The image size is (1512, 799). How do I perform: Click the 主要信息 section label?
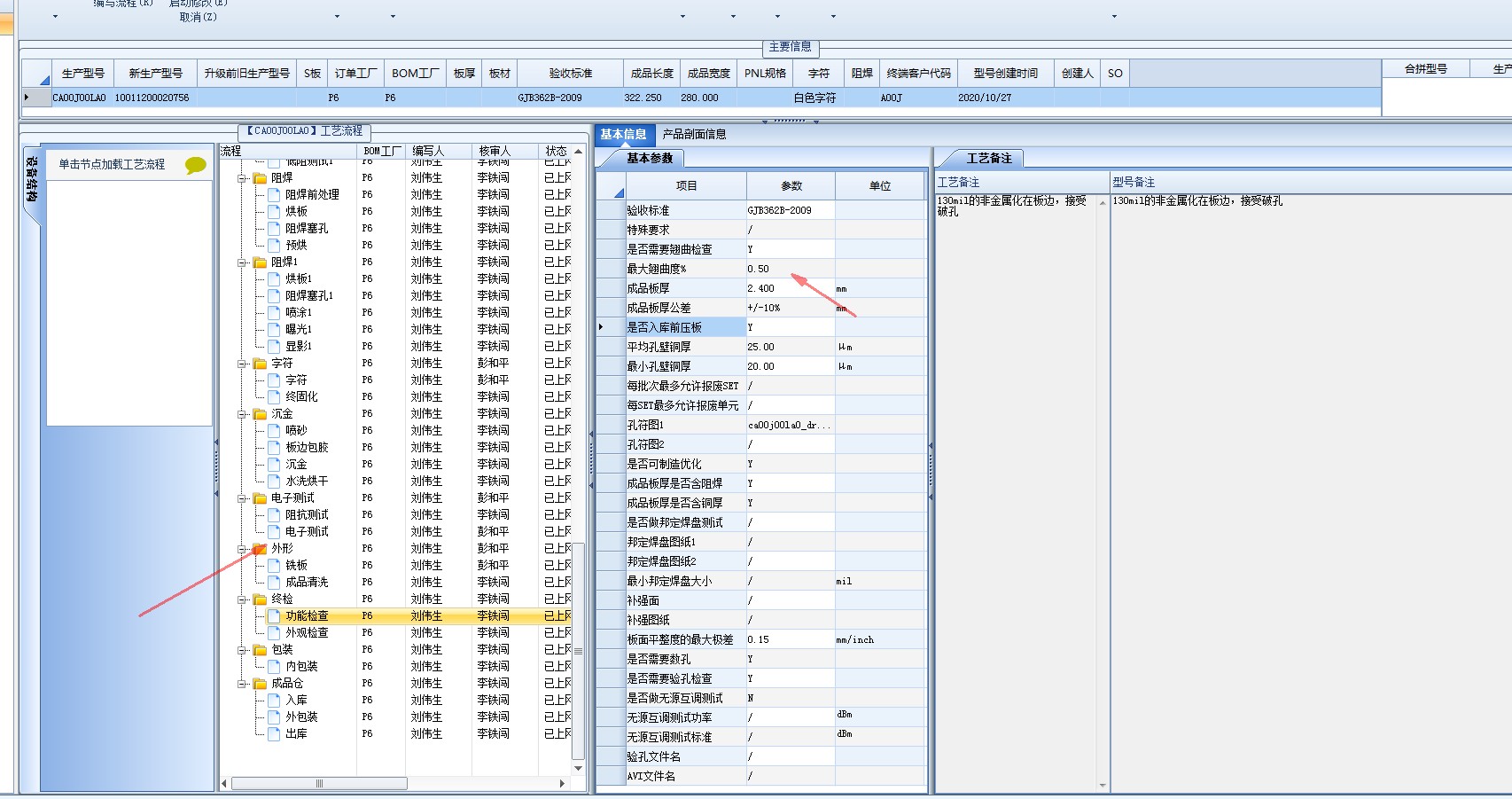790,47
